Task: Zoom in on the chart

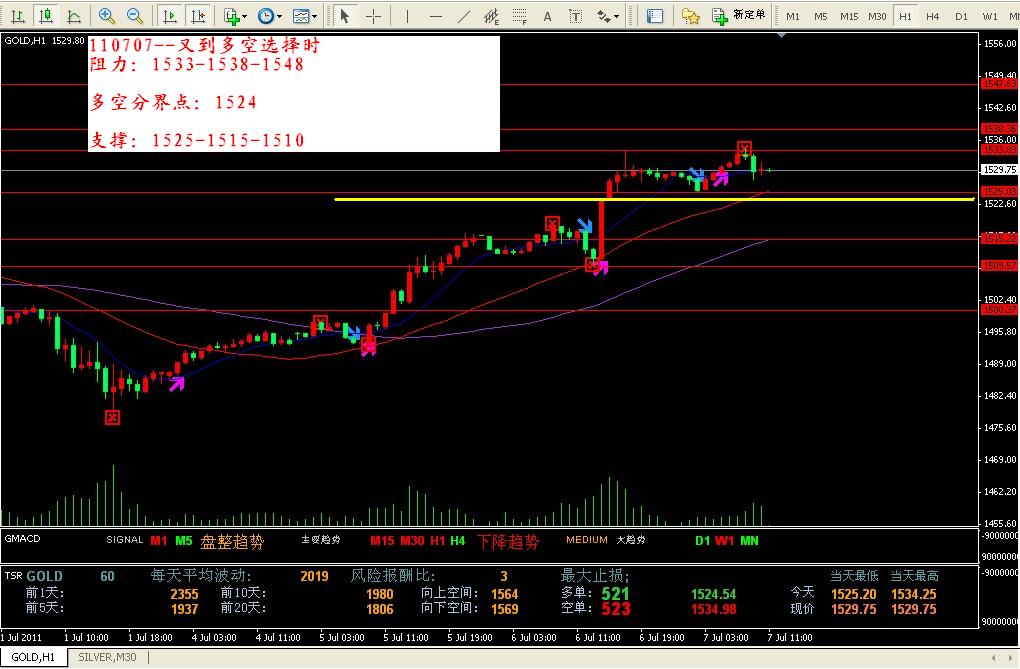Action: pyautogui.click(x=107, y=16)
